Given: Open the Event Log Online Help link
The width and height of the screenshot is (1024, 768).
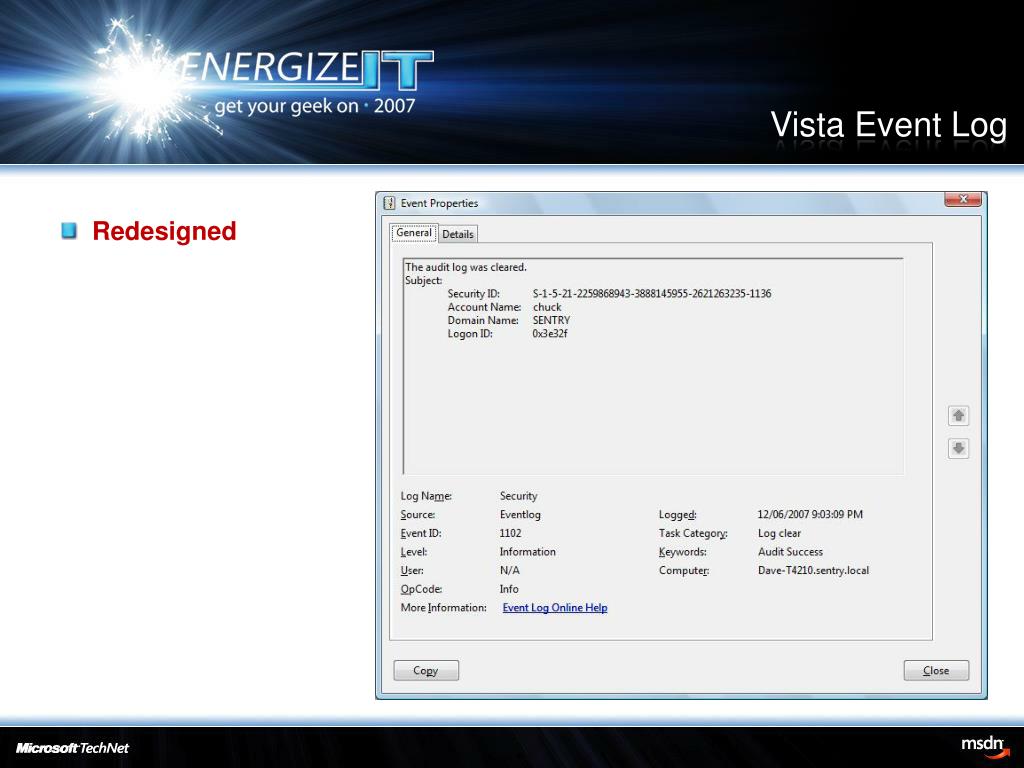Looking at the screenshot, I should [555, 607].
